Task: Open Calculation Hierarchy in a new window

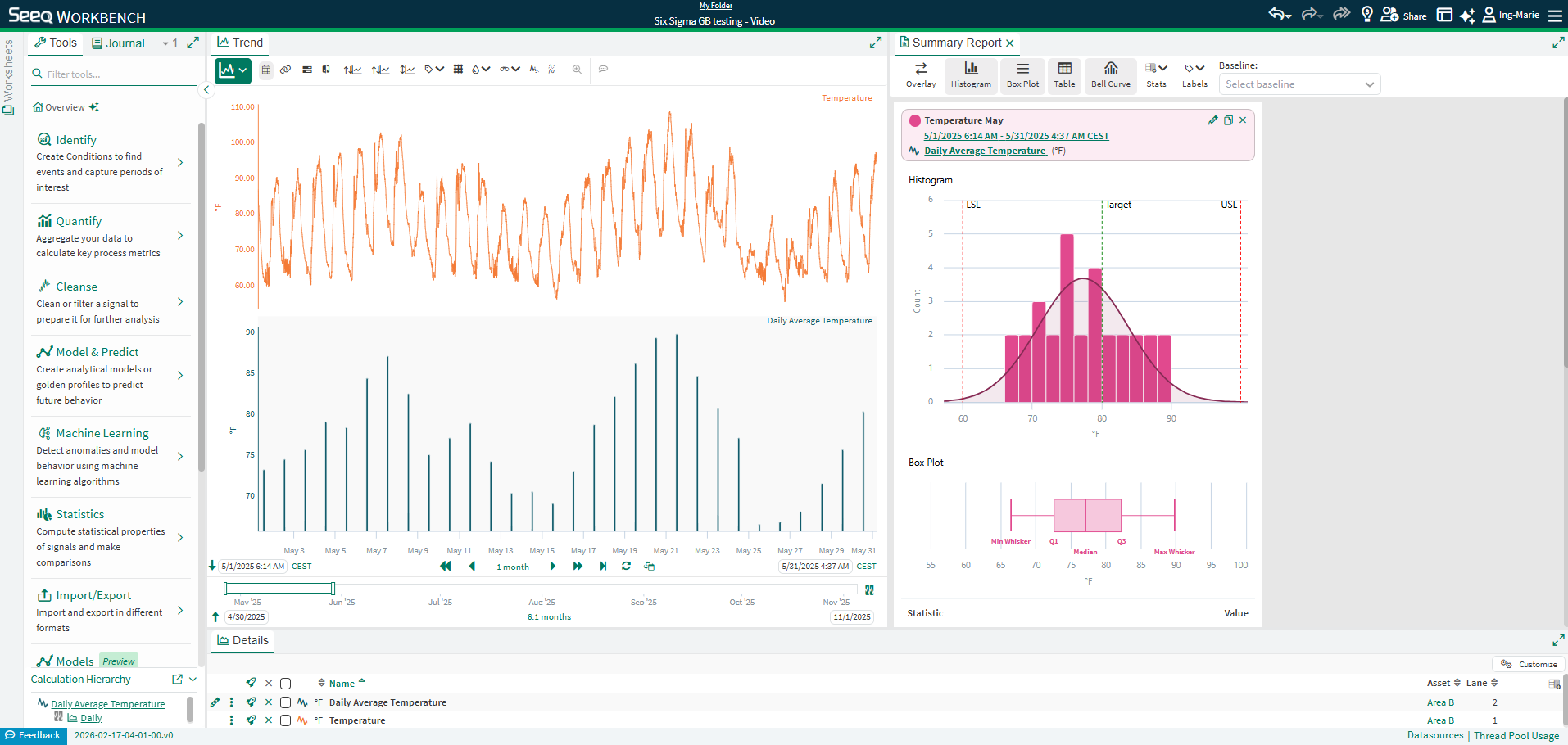Action: (177, 679)
